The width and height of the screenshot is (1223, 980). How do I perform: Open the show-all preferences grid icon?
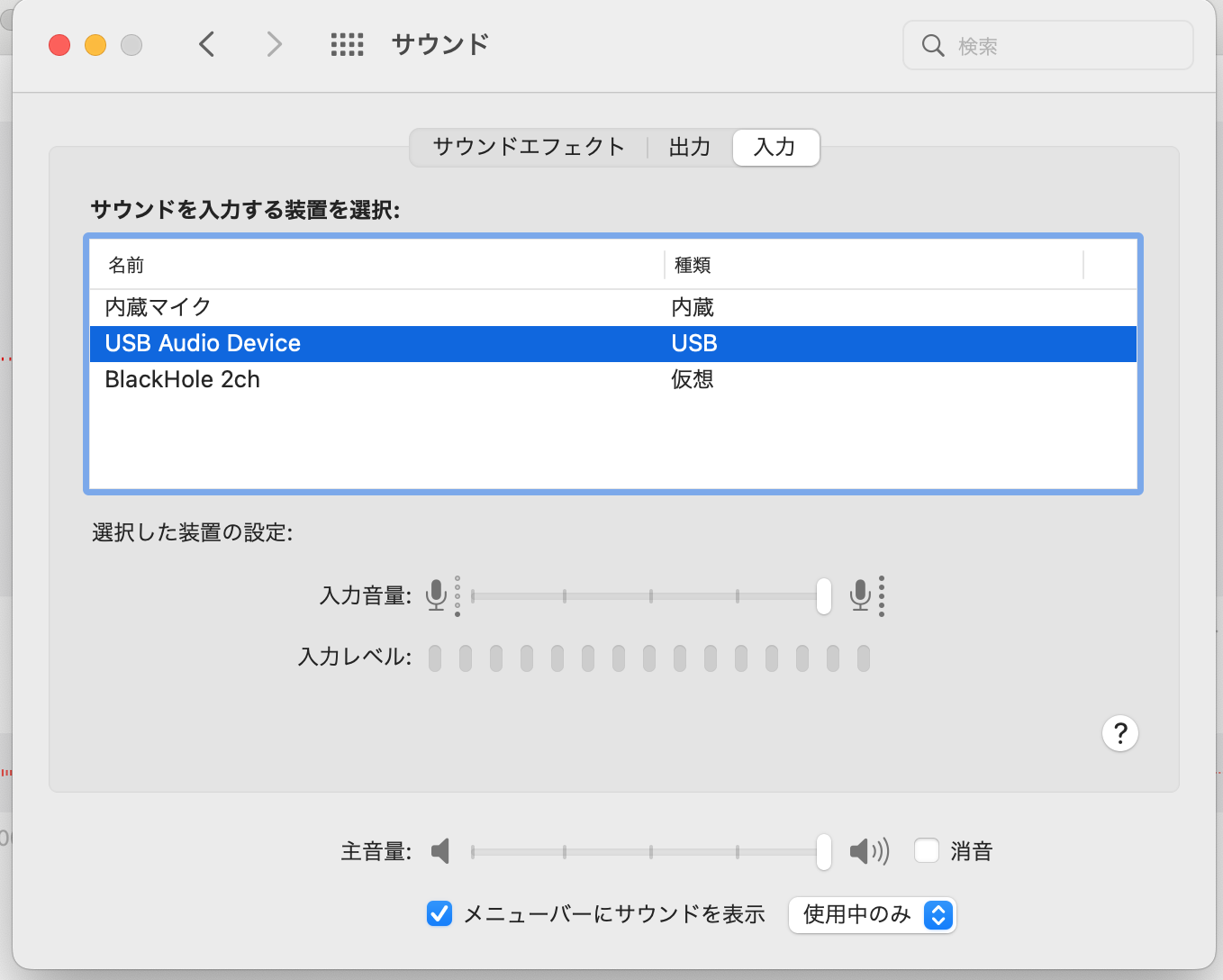347,44
